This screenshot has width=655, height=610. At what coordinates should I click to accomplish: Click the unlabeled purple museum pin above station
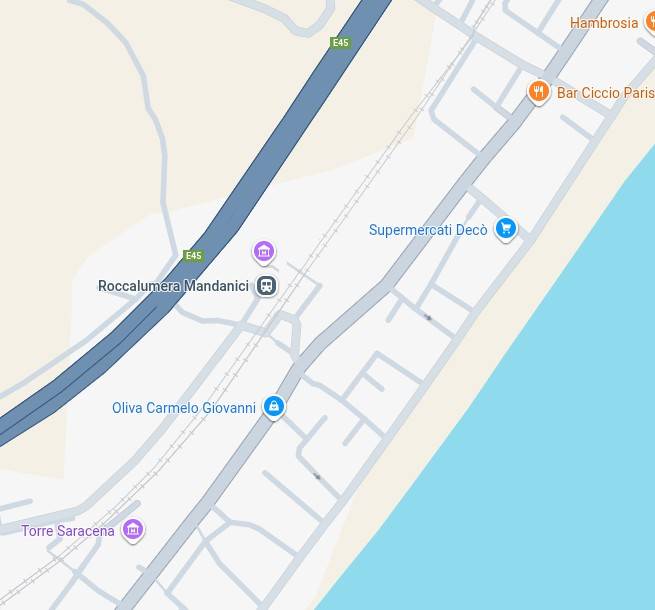click(x=264, y=252)
